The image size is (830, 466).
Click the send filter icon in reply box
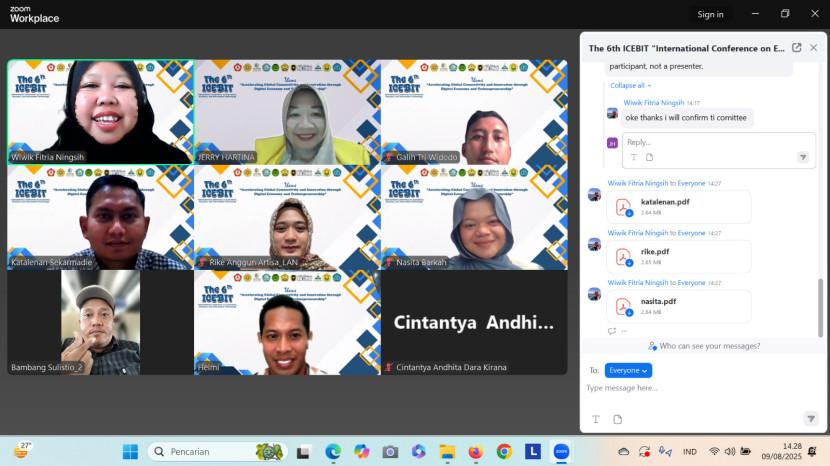[x=803, y=157]
